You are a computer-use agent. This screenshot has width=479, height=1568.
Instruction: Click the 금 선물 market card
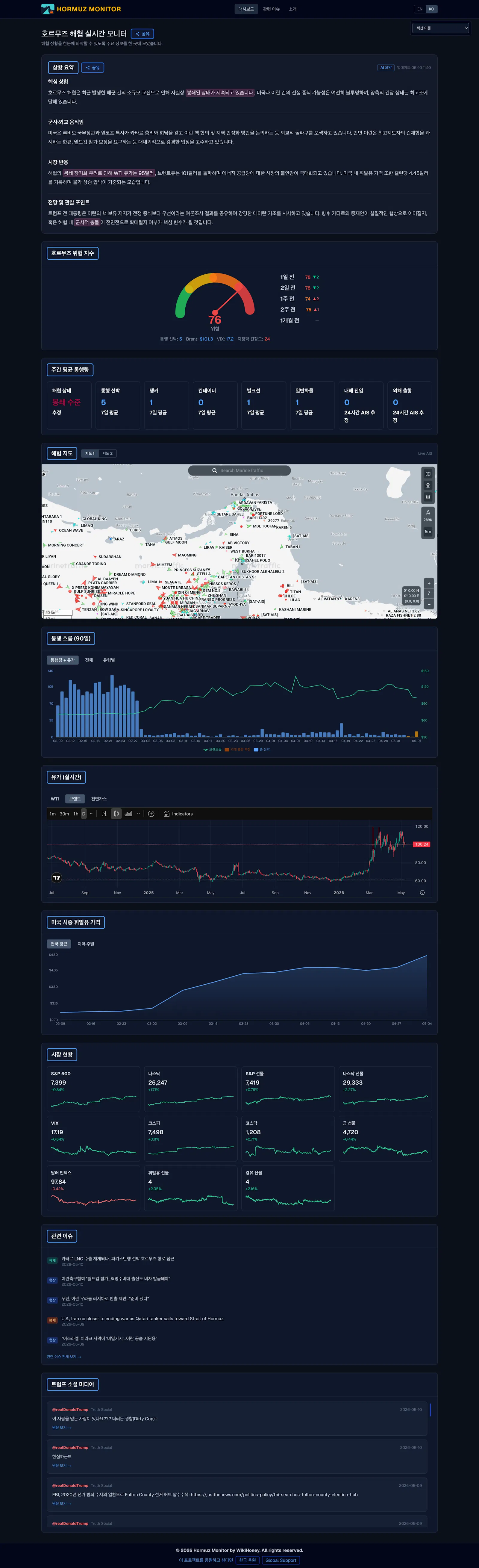point(385,1139)
